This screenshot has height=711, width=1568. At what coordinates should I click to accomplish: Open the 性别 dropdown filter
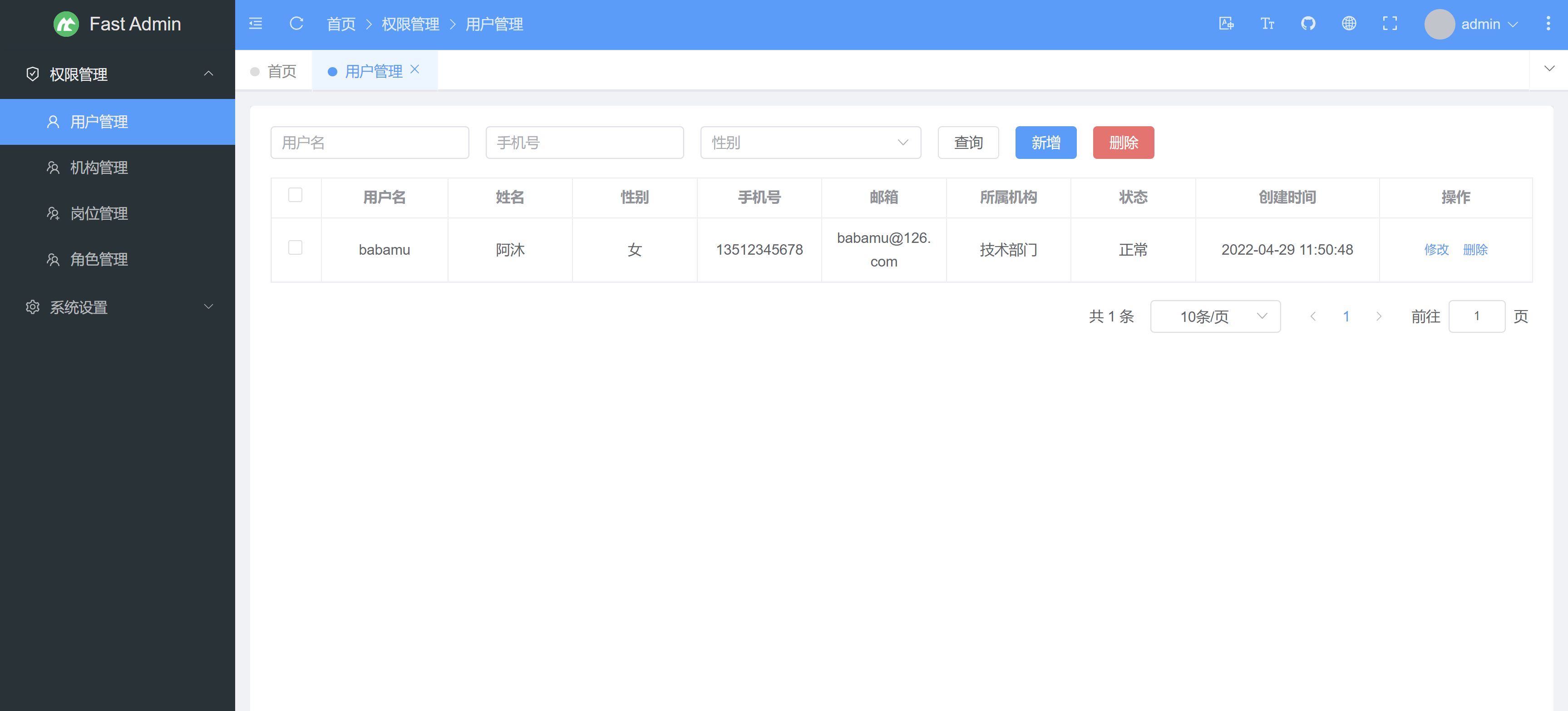point(810,143)
